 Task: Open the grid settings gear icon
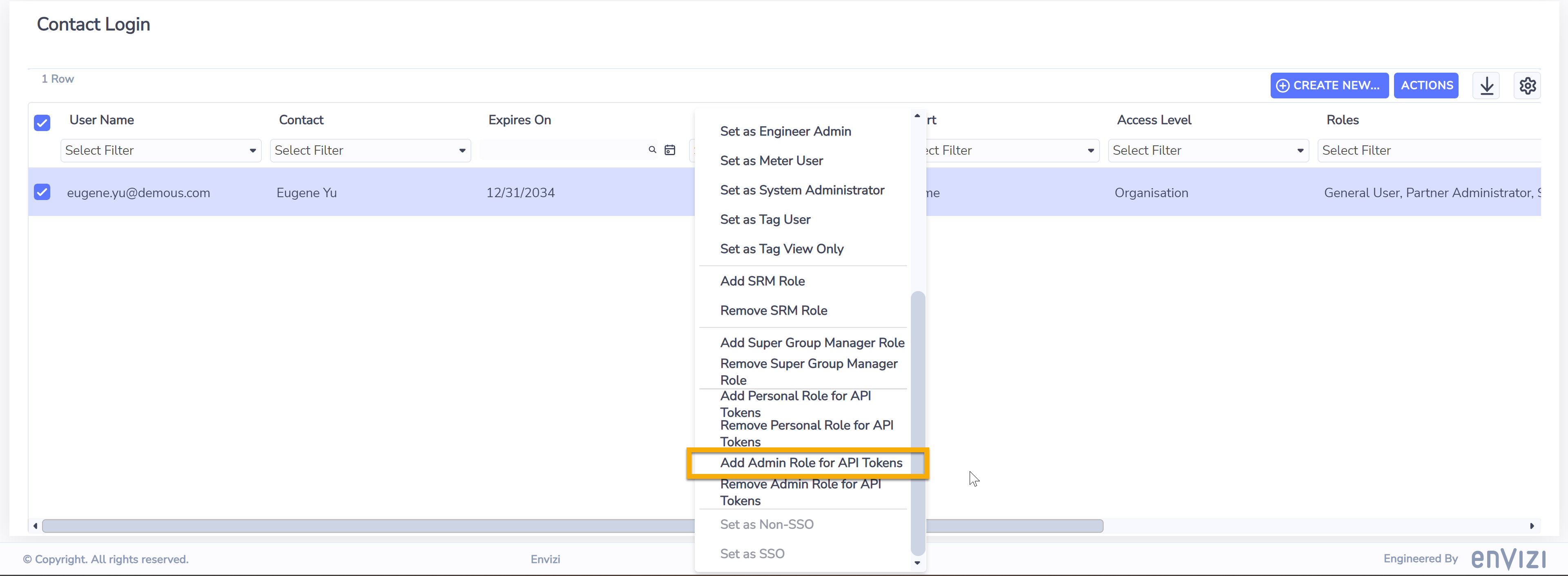pos(1527,86)
